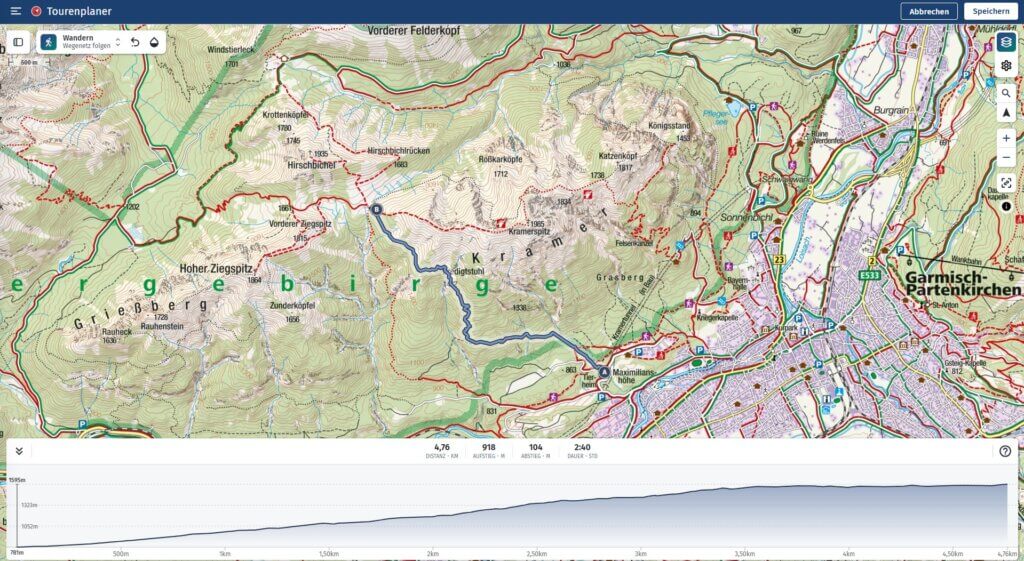Image resolution: width=1024 pixels, height=561 pixels.
Task: Select waypoint B on the route
Action: pos(376,210)
